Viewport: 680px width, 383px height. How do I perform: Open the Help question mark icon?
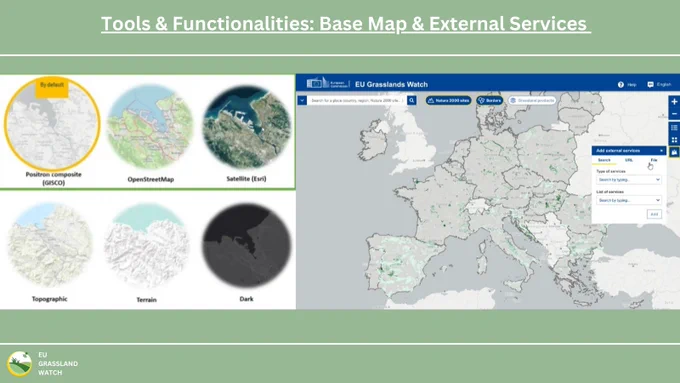[621, 85]
